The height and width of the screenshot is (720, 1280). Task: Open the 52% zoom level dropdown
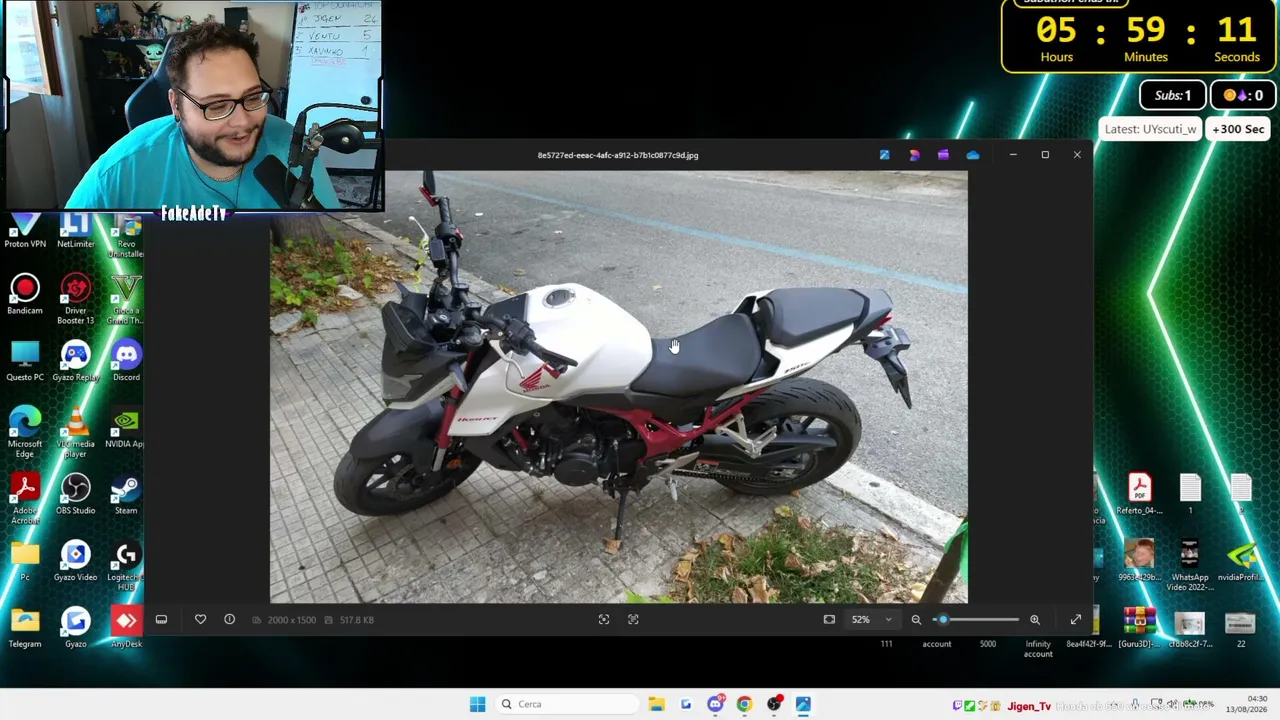coord(871,620)
